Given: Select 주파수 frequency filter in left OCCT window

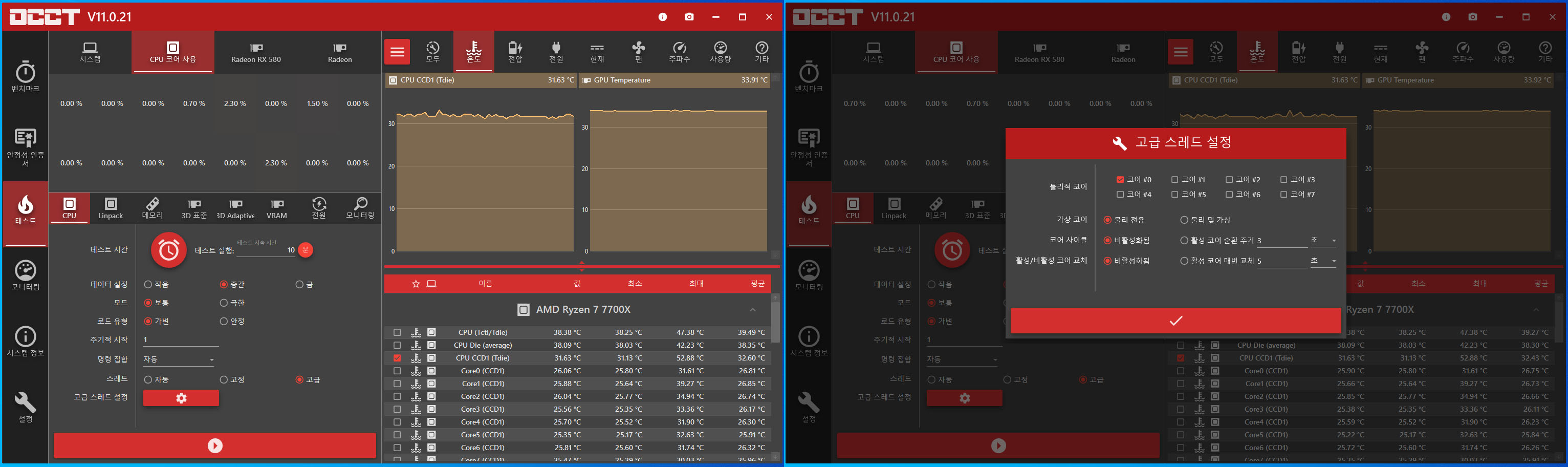Looking at the screenshot, I should (679, 52).
